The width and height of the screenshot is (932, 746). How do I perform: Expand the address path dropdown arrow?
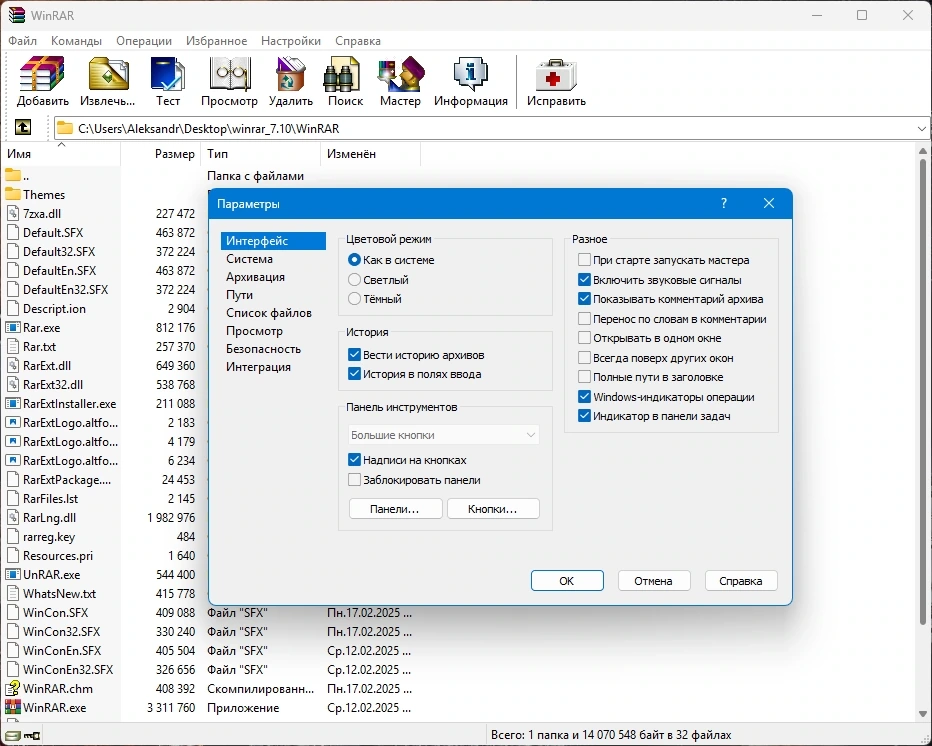point(921,128)
